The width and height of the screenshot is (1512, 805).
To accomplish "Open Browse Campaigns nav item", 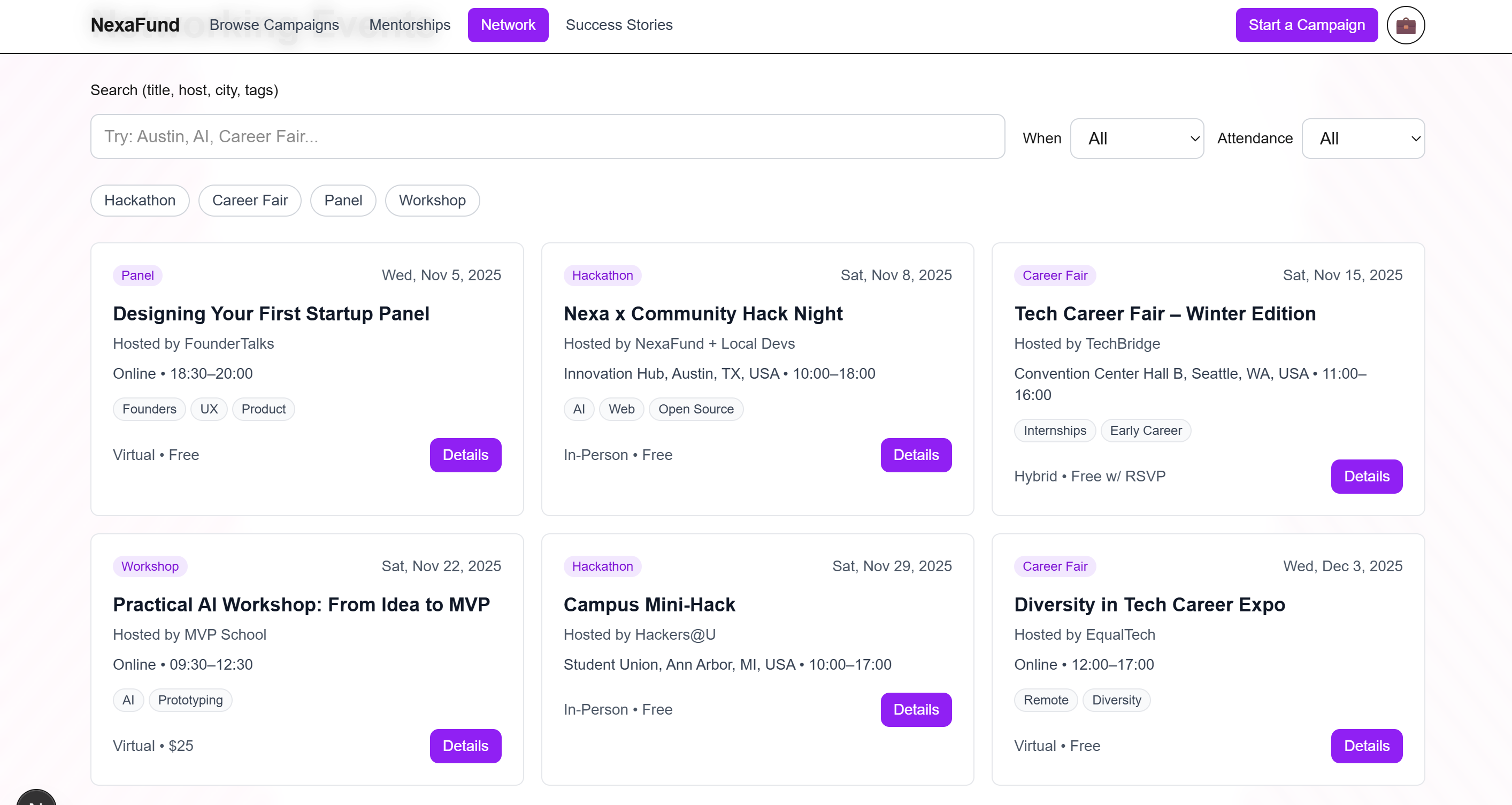I will click(x=274, y=25).
